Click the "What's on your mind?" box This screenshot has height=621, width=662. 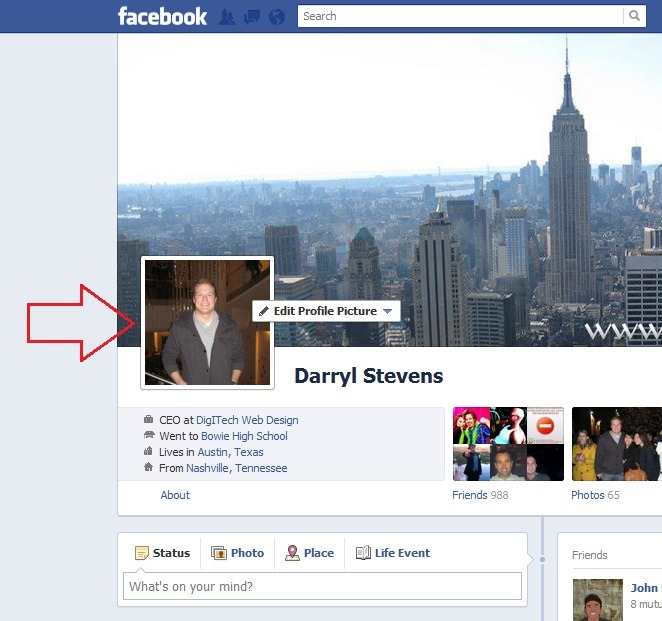tap(322, 586)
